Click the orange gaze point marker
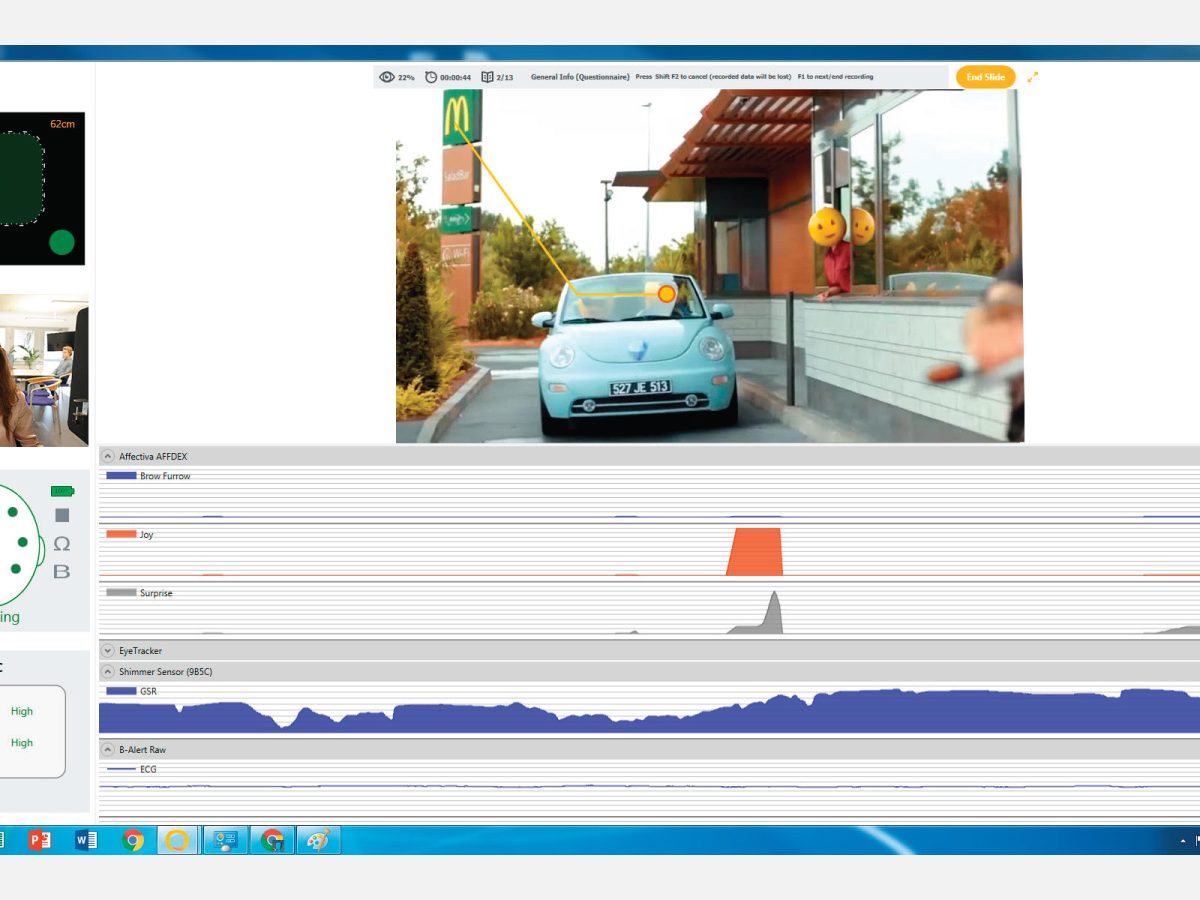 click(666, 294)
